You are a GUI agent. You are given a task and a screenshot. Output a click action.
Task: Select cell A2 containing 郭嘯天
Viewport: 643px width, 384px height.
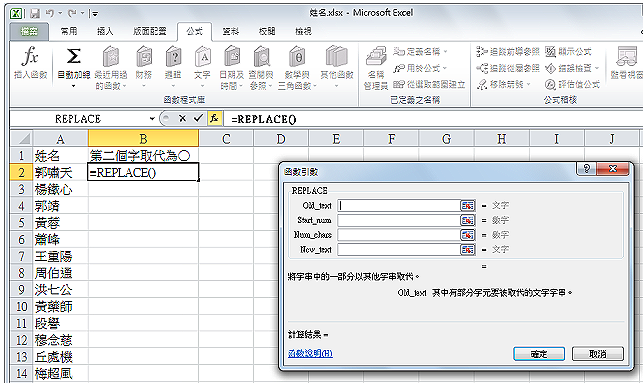pyautogui.click(x=60, y=172)
